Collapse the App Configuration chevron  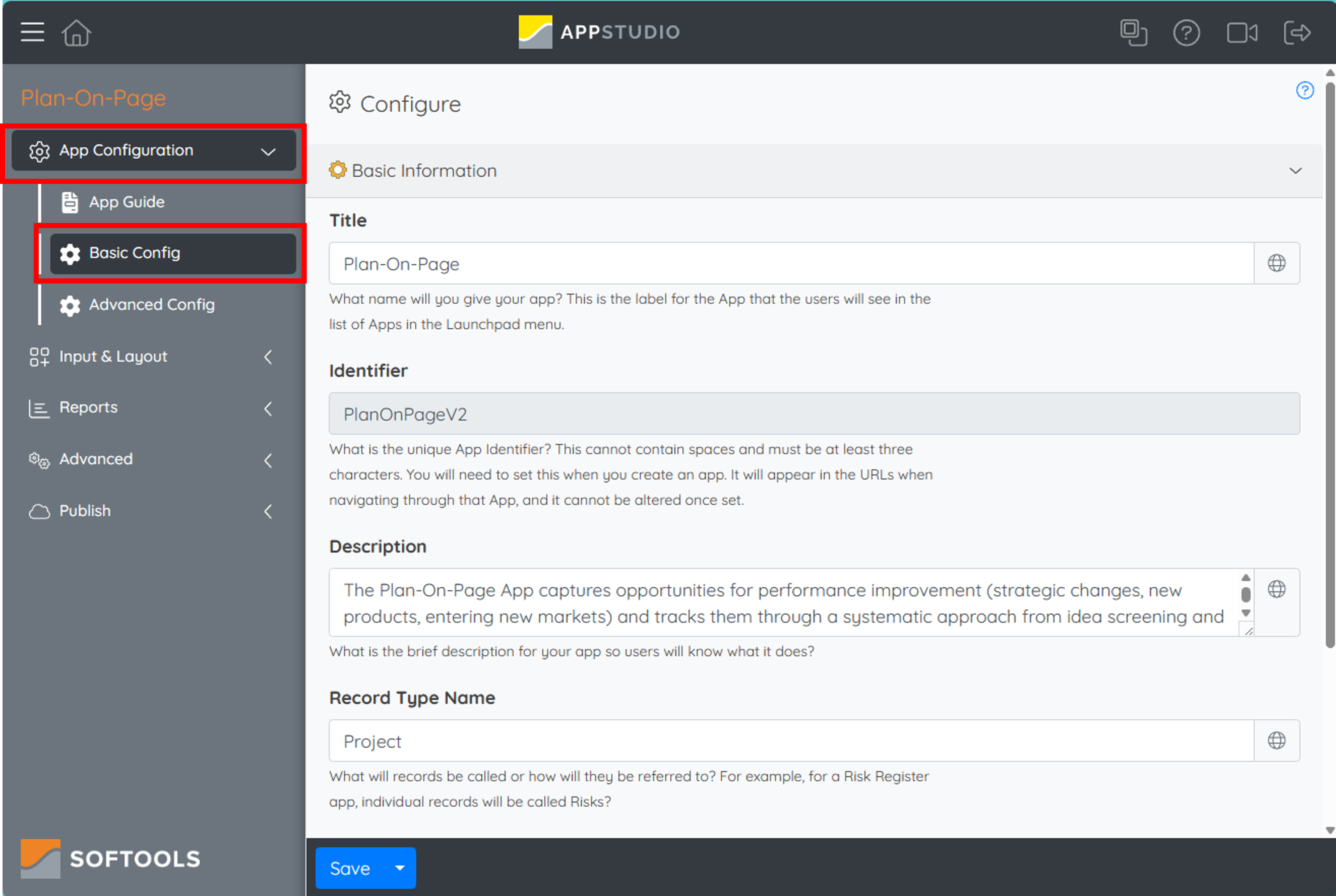click(x=268, y=151)
